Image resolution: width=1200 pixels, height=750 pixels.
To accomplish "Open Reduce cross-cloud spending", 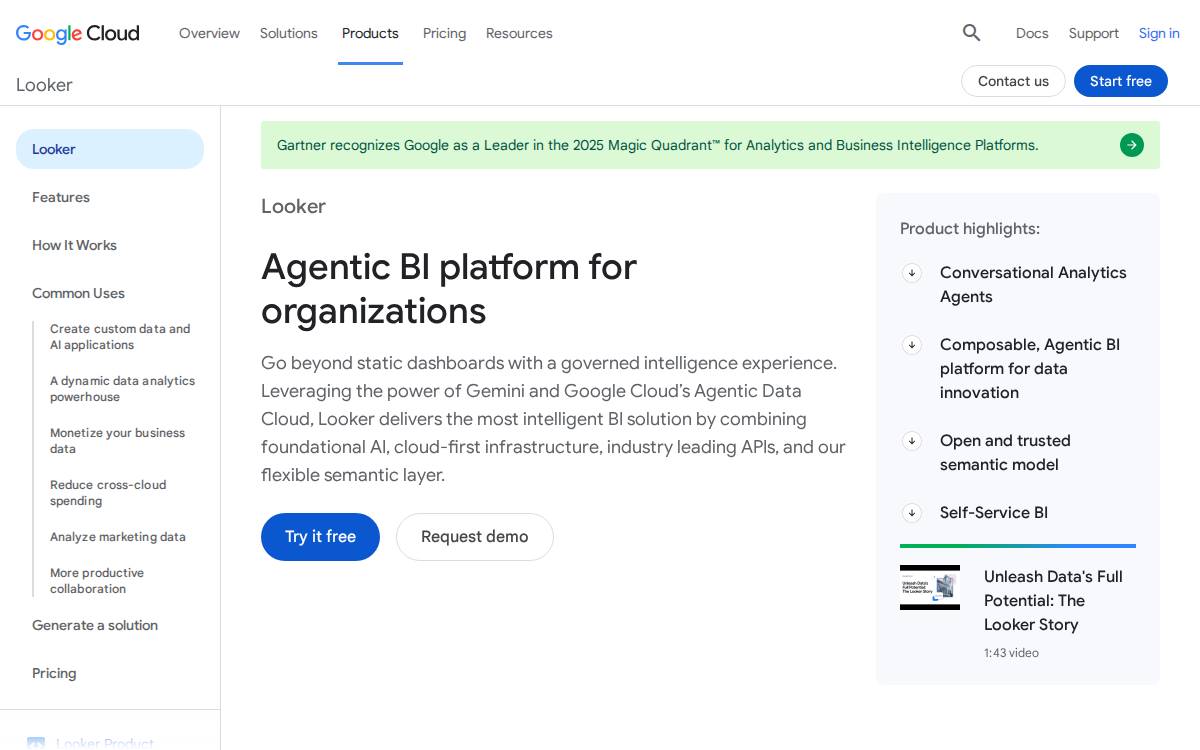I will click(x=108, y=493).
